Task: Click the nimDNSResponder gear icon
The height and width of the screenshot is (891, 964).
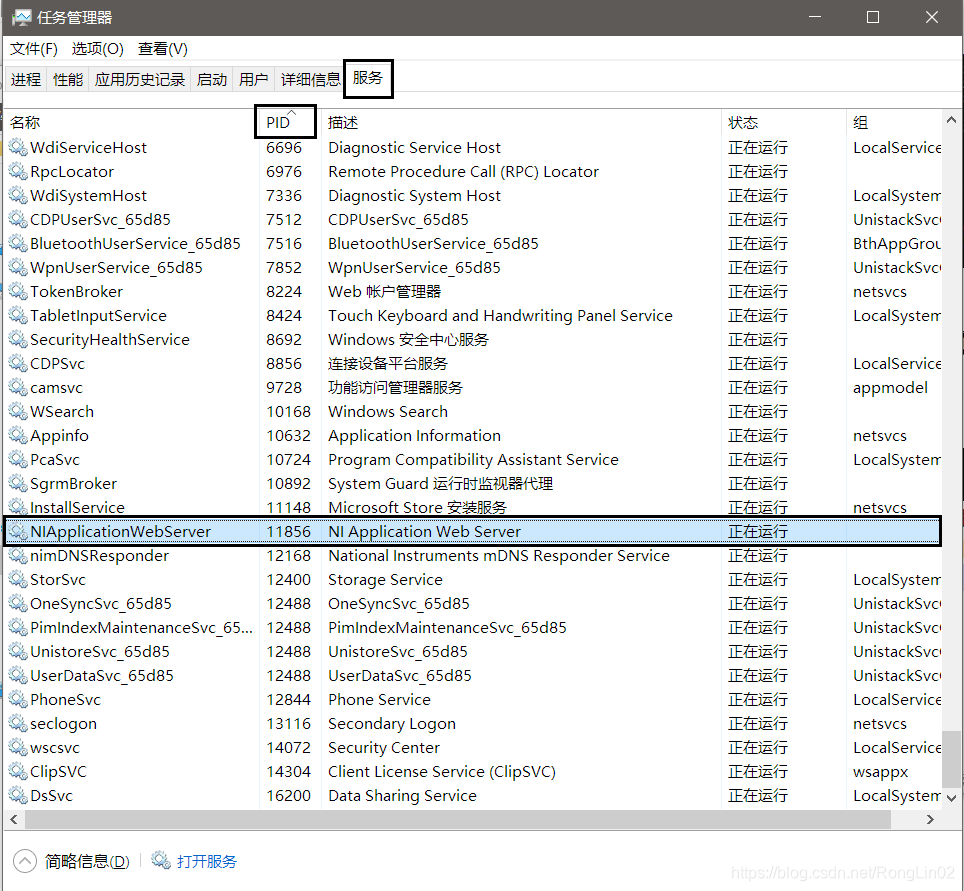Action: pos(18,555)
